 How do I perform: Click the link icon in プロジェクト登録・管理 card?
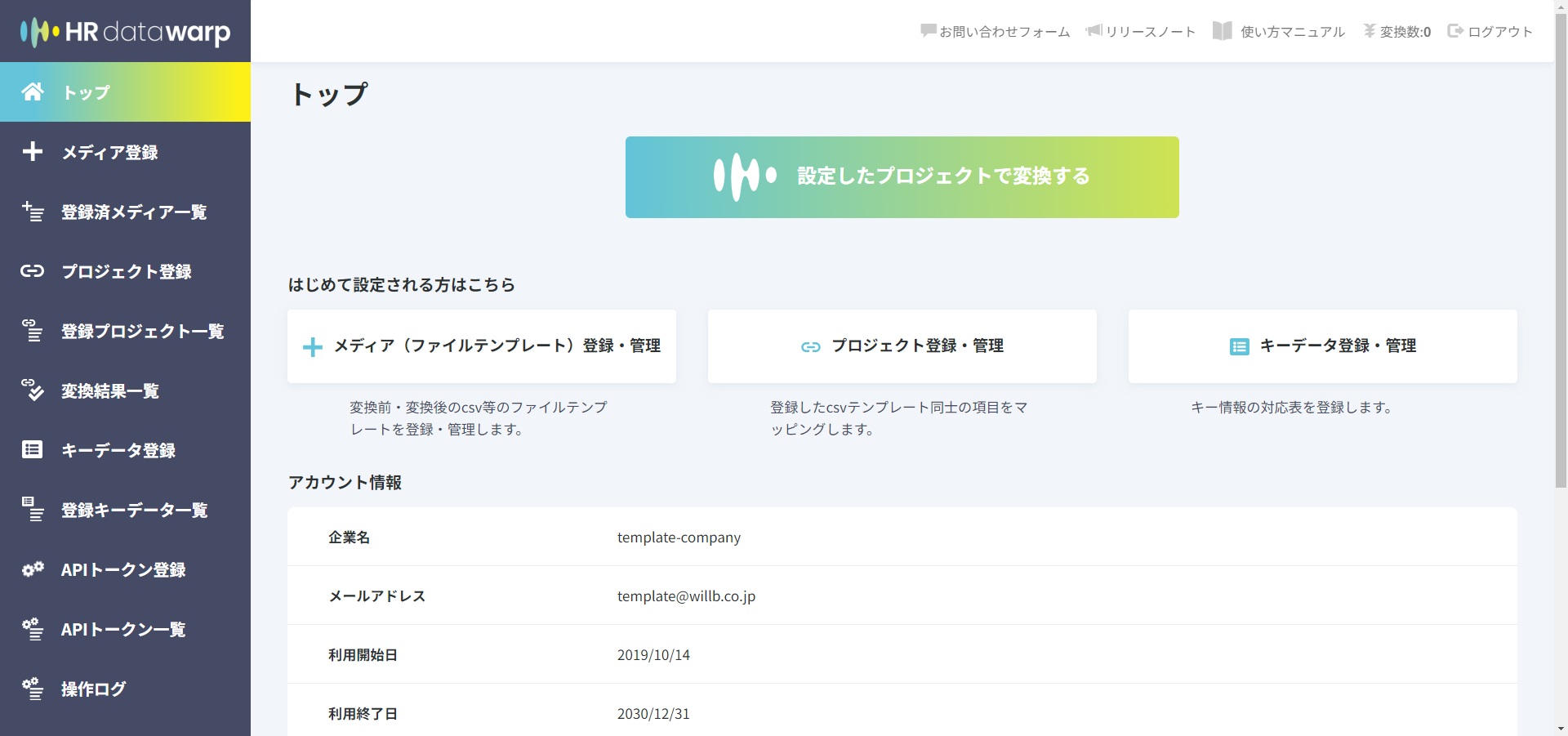point(811,347)
